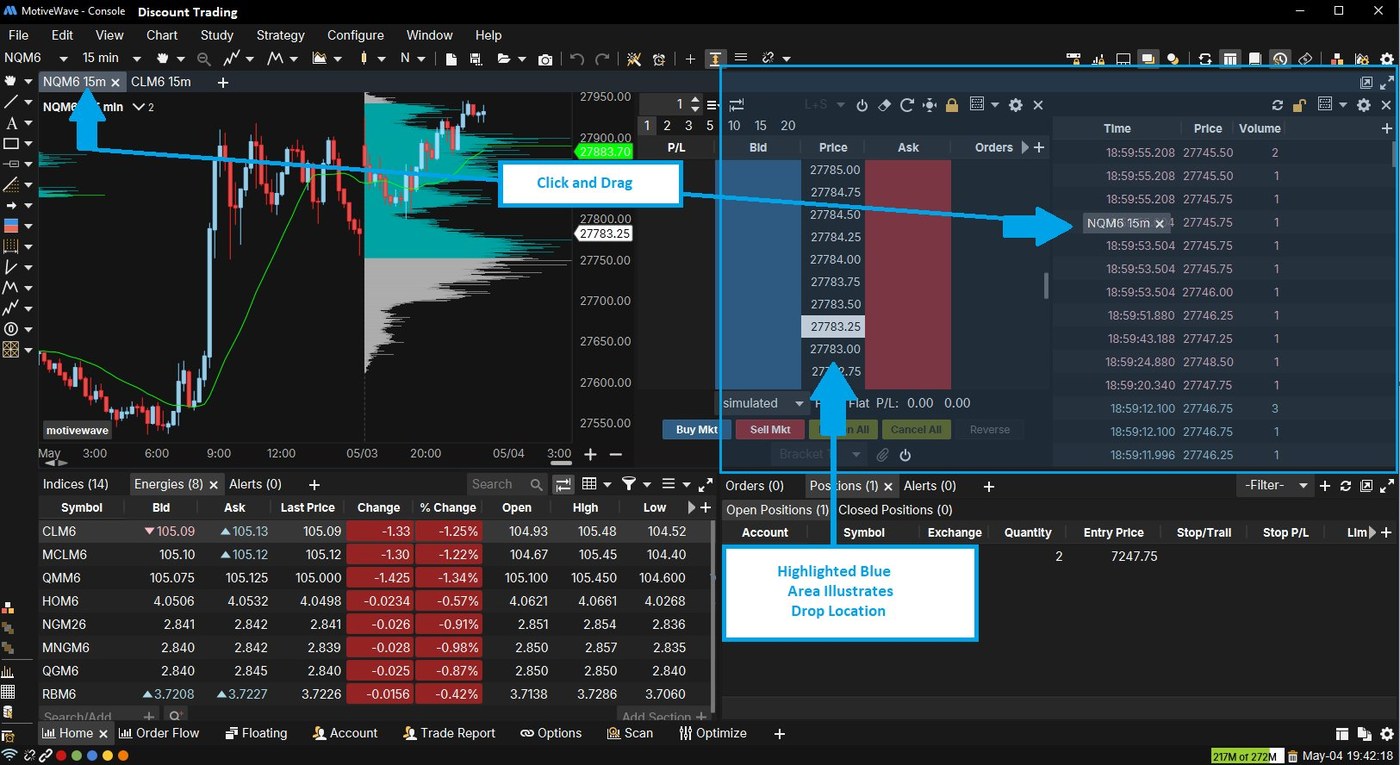This screenshot has width=1400, height=765.
Task: Click the DOM power icon
Action: 862,105
